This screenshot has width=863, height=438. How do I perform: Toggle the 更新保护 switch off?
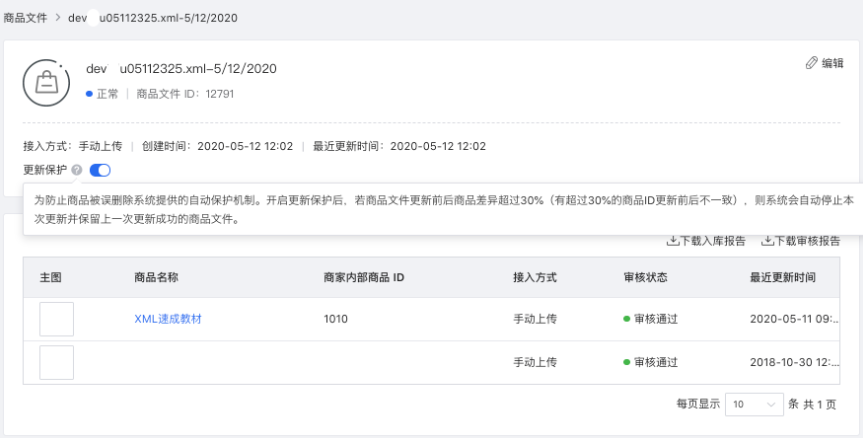(x=100, y=170)
